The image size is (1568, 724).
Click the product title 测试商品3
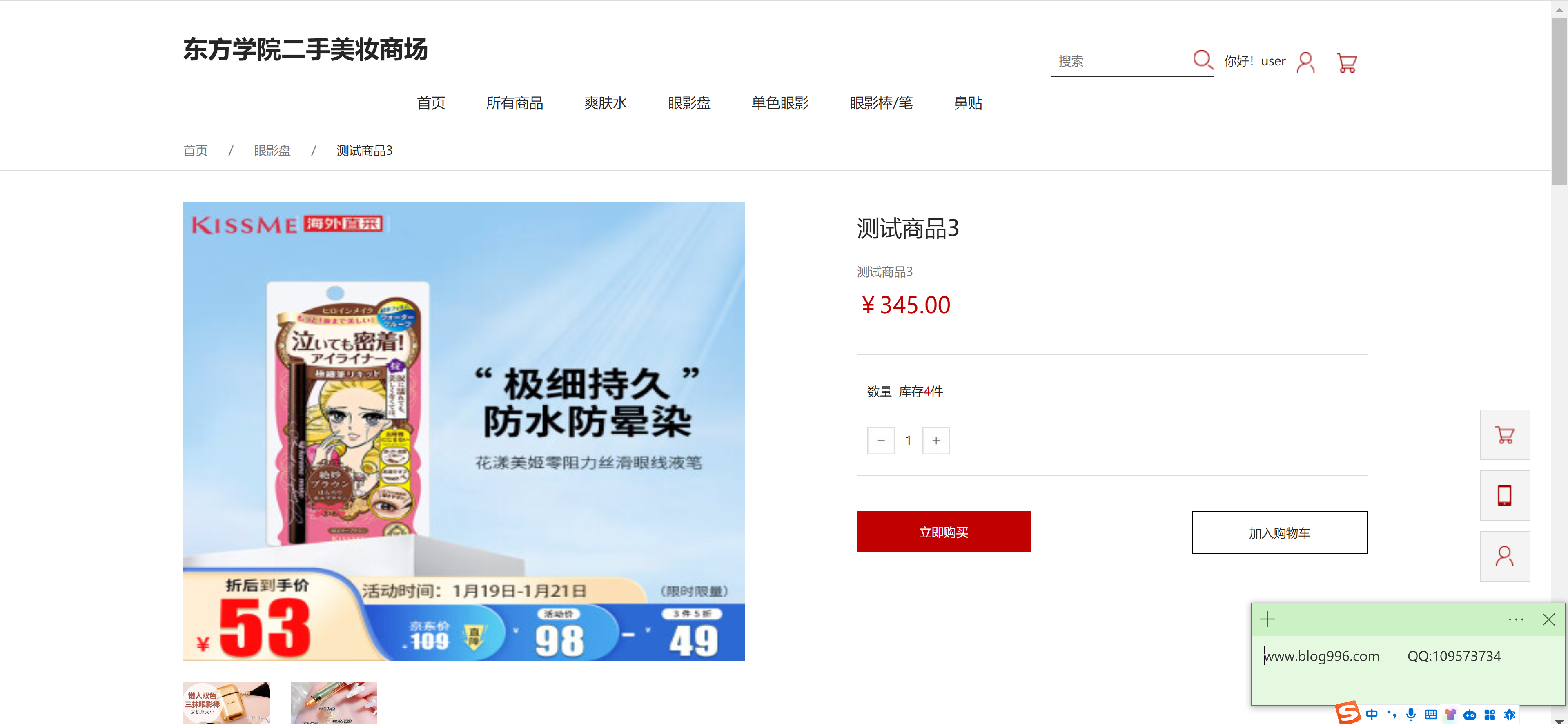point(908,228)
